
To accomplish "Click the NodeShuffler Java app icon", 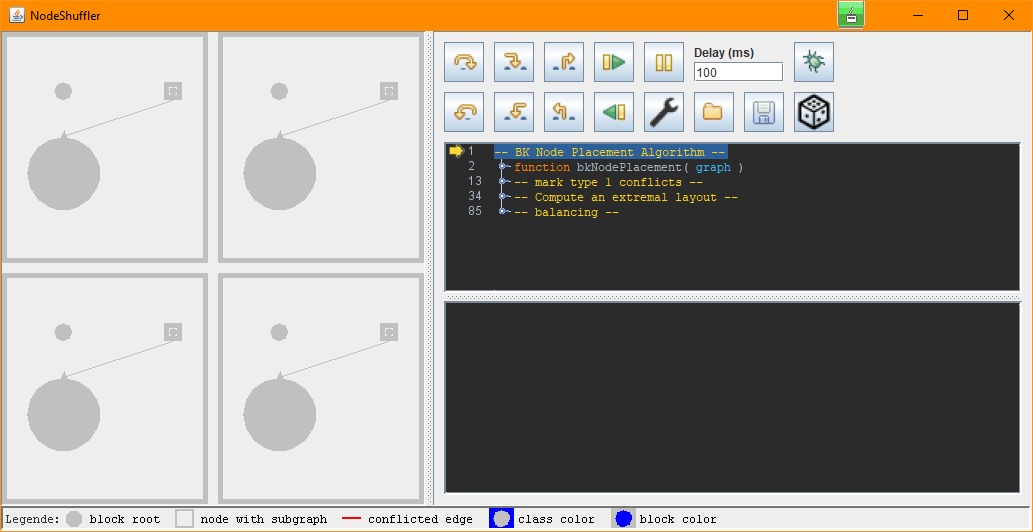I will pyautogui.click(x=16, y=15).
